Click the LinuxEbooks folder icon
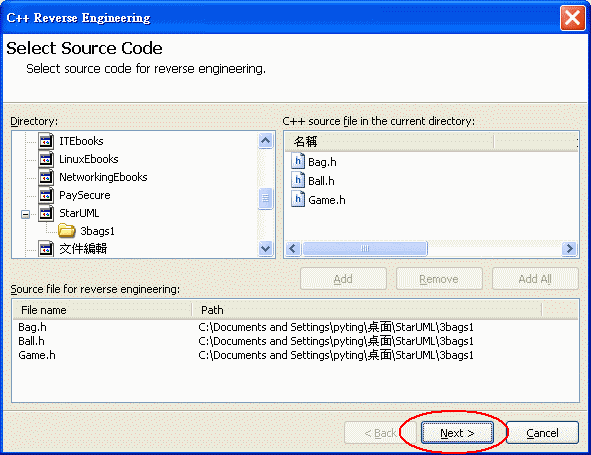 tap(46, 159)
